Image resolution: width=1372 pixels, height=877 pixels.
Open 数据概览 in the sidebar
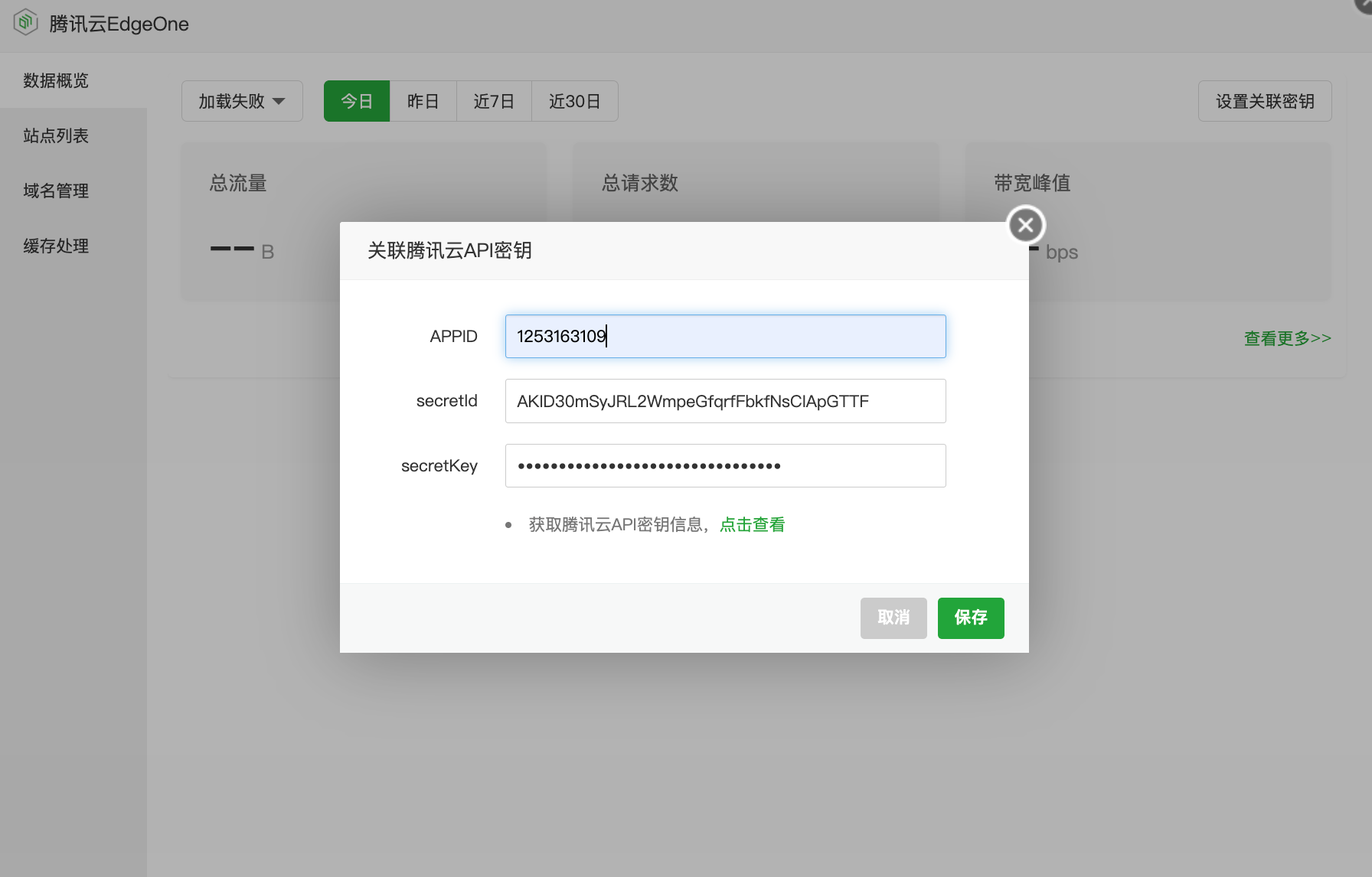tap(54, 80)
